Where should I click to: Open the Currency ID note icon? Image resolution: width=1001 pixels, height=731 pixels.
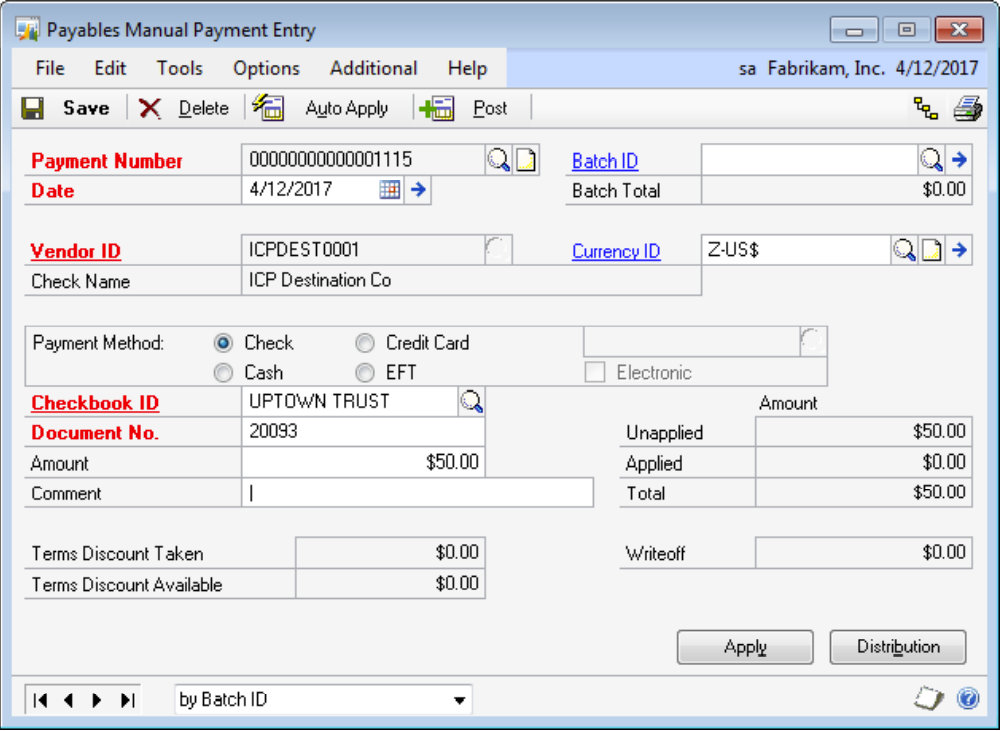[x=931, y=251]
